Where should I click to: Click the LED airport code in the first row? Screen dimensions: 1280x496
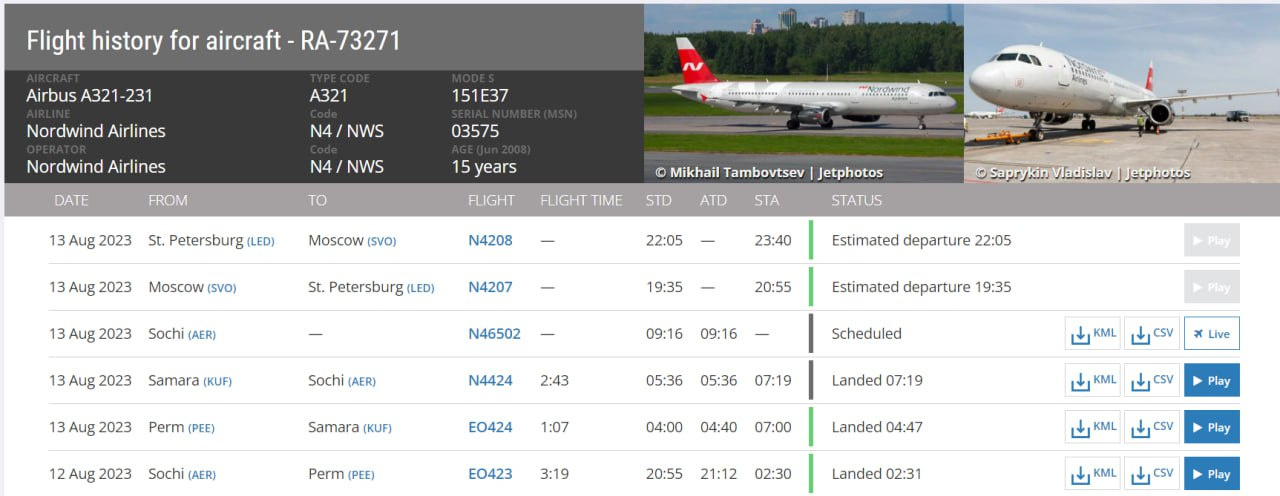260,241
